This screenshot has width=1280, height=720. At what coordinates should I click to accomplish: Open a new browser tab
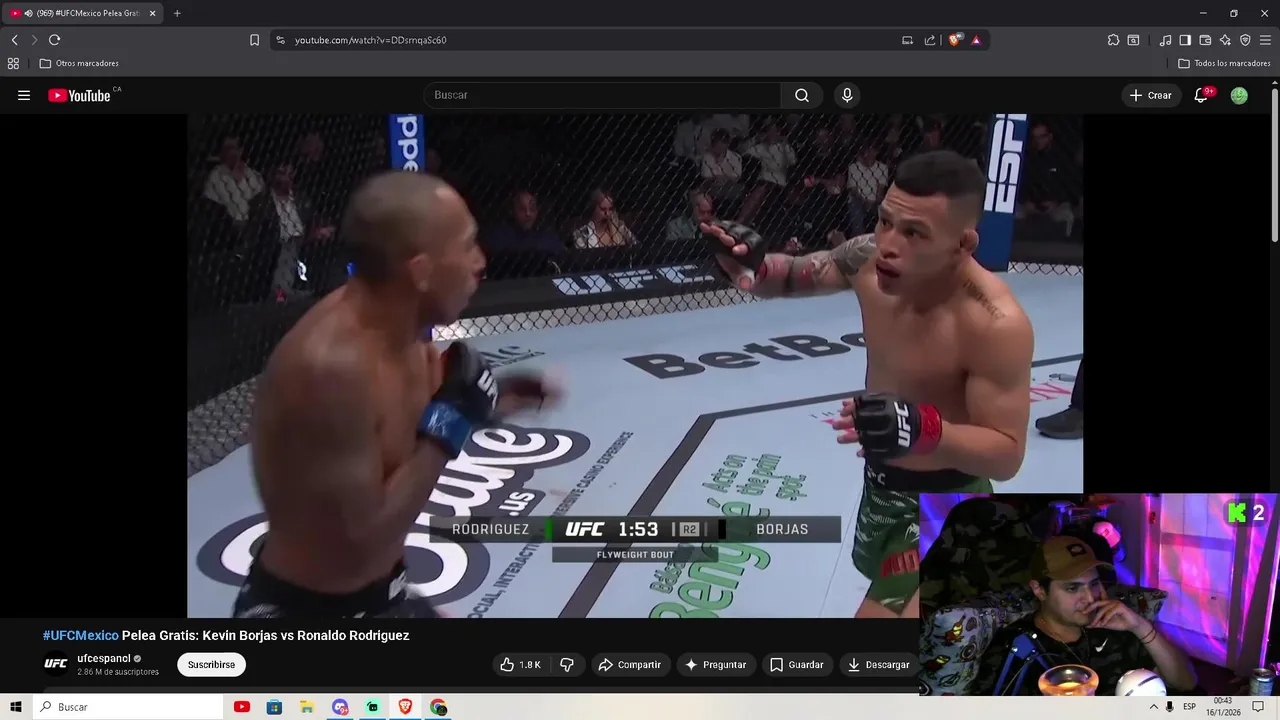177,13
